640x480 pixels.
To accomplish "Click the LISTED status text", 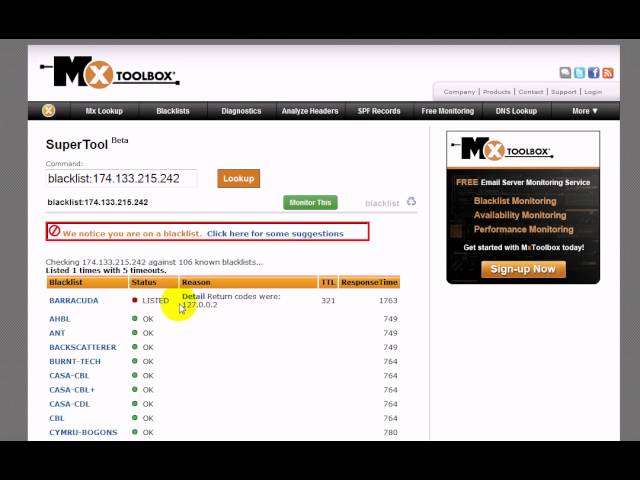I will tap(156, 300).
